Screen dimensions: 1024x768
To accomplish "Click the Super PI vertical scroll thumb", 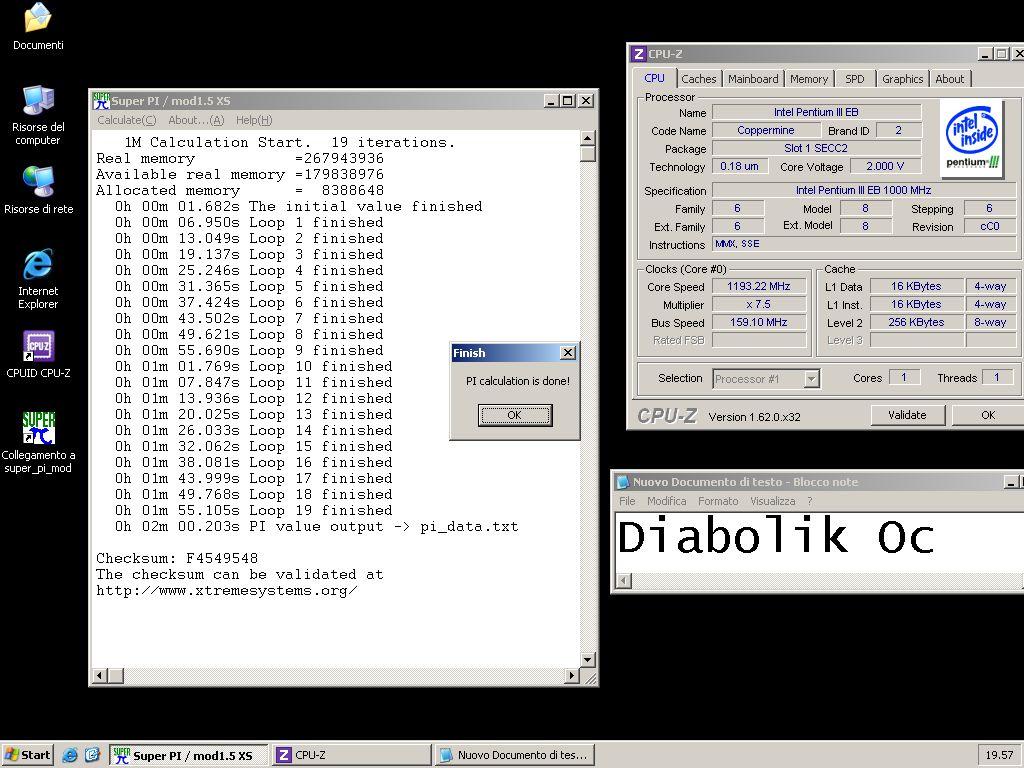I will [x=587, y=153].
